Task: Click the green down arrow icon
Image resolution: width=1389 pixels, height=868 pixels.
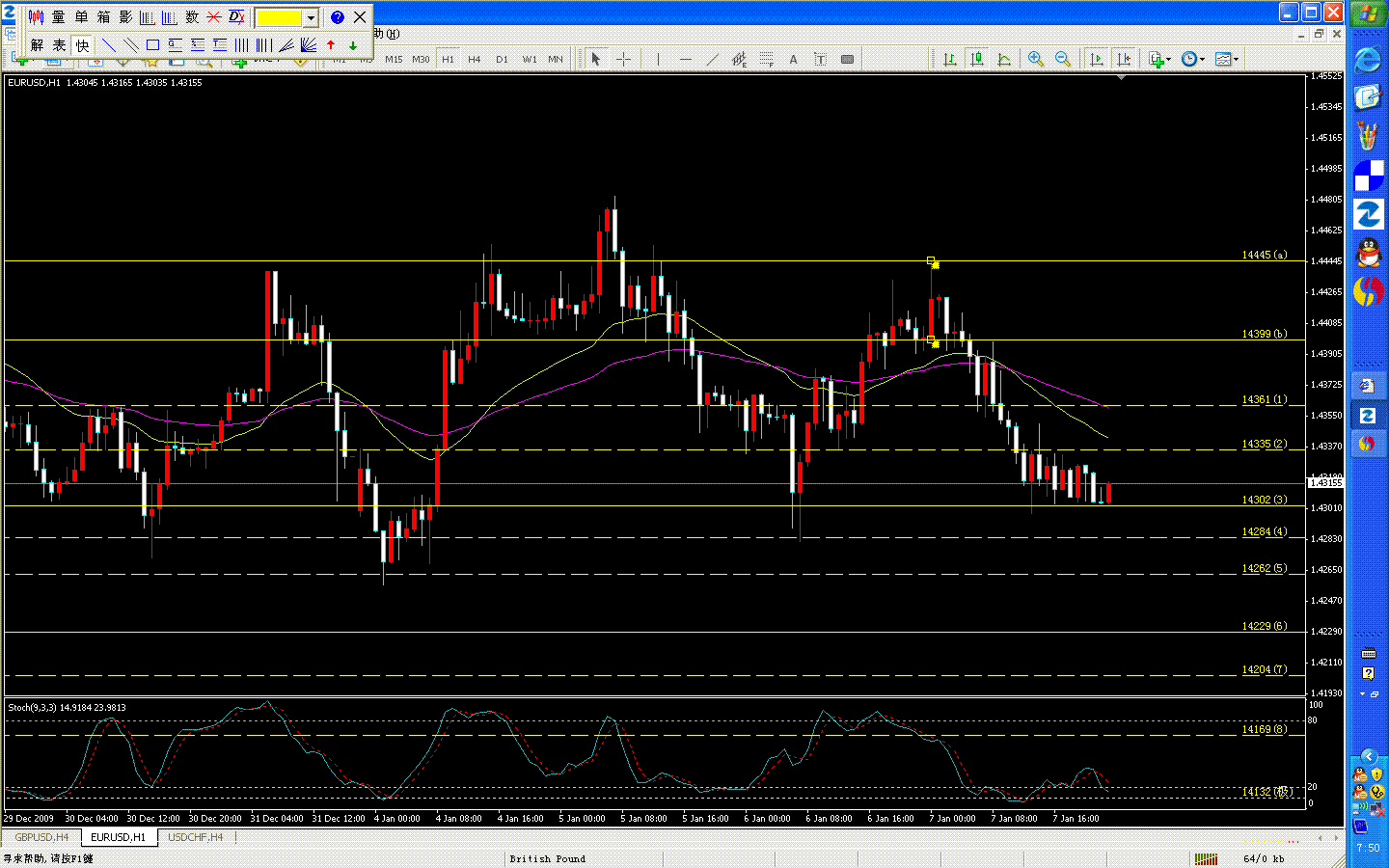Action: pos(353,45)
